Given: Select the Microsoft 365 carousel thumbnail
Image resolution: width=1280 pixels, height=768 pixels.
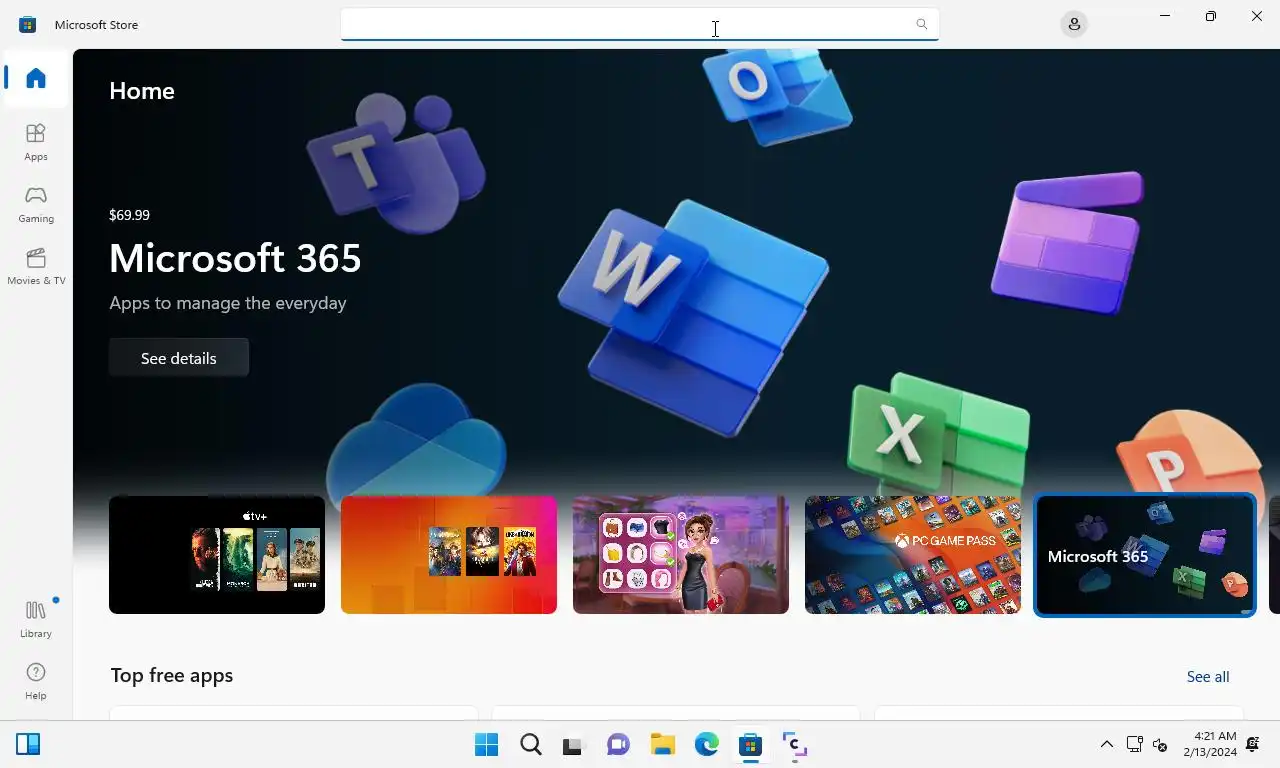Looking at the screenshot, I should coord(1145,555).
